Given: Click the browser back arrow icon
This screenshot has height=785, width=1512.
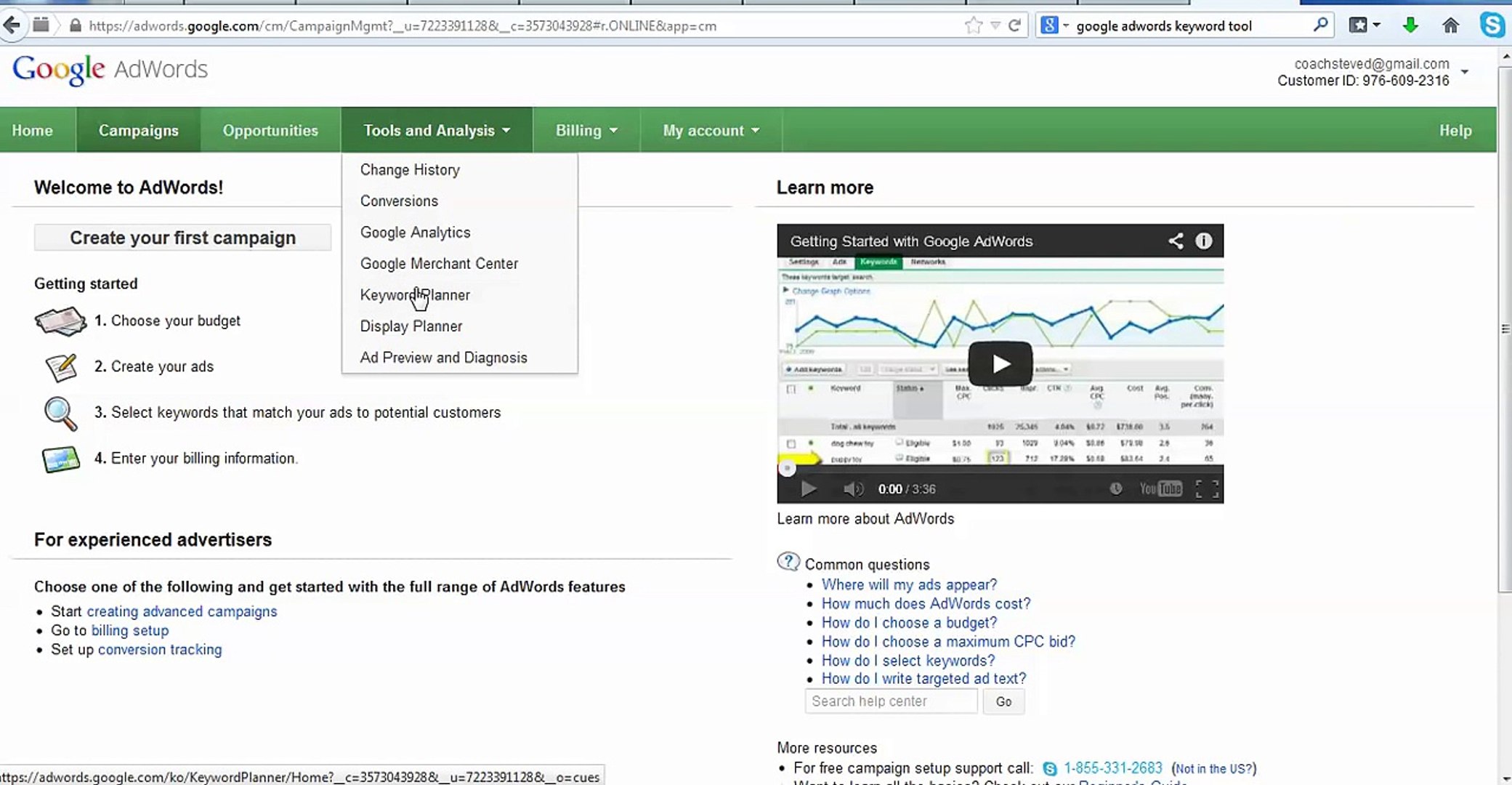Looking at the screenshot, I should tap(12, 26).
